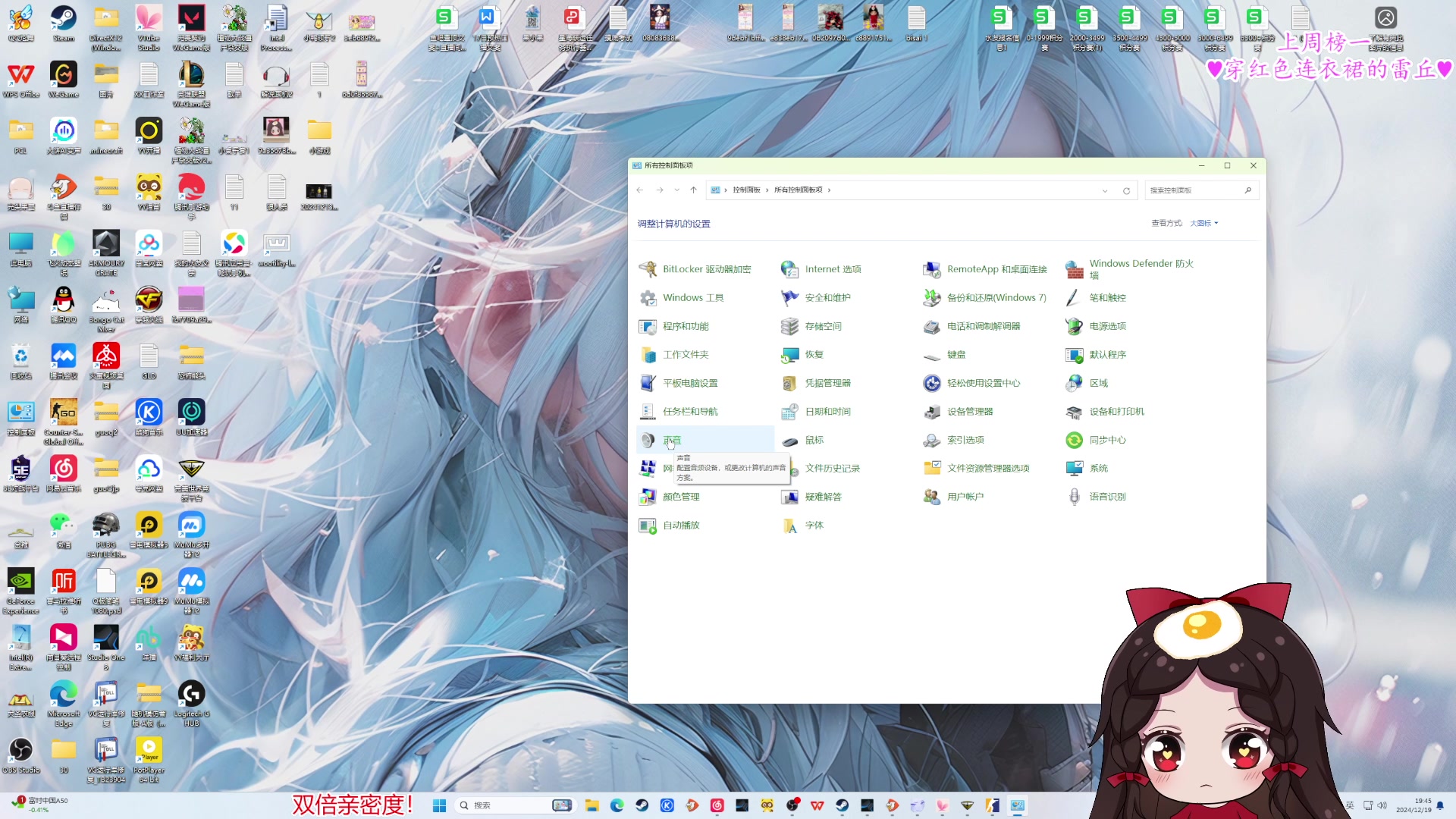Viewport: 1456px width, 819px height.
Task: Open 同步中心 Sync Center
Action: 1096,441
